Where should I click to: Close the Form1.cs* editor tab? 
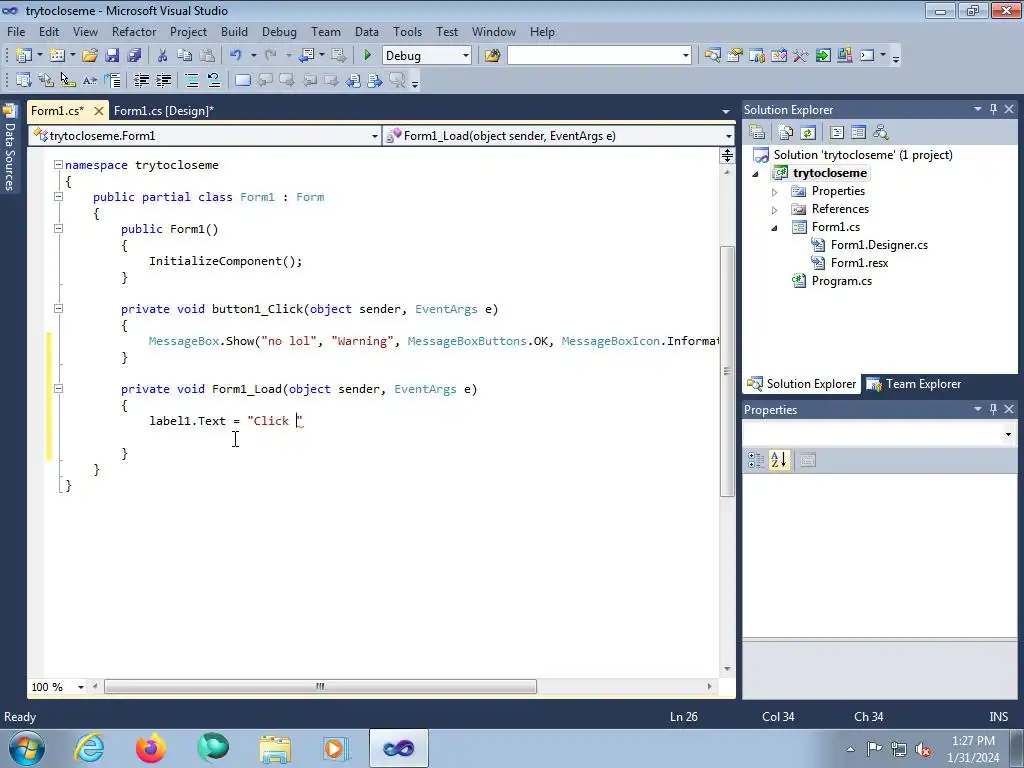[99, 111]
